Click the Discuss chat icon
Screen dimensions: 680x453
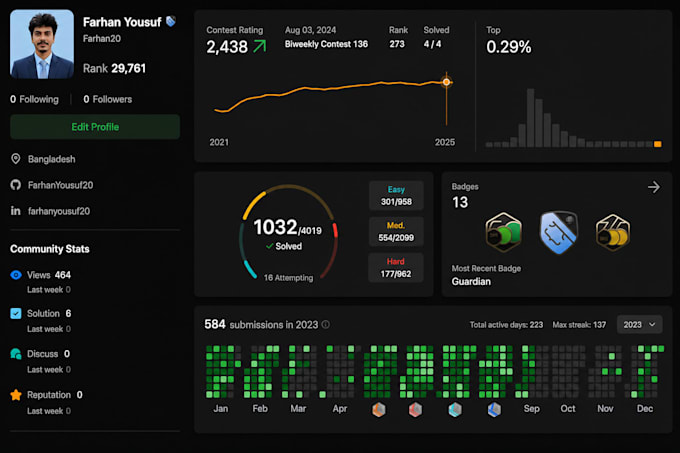click(x=16, y=354)
